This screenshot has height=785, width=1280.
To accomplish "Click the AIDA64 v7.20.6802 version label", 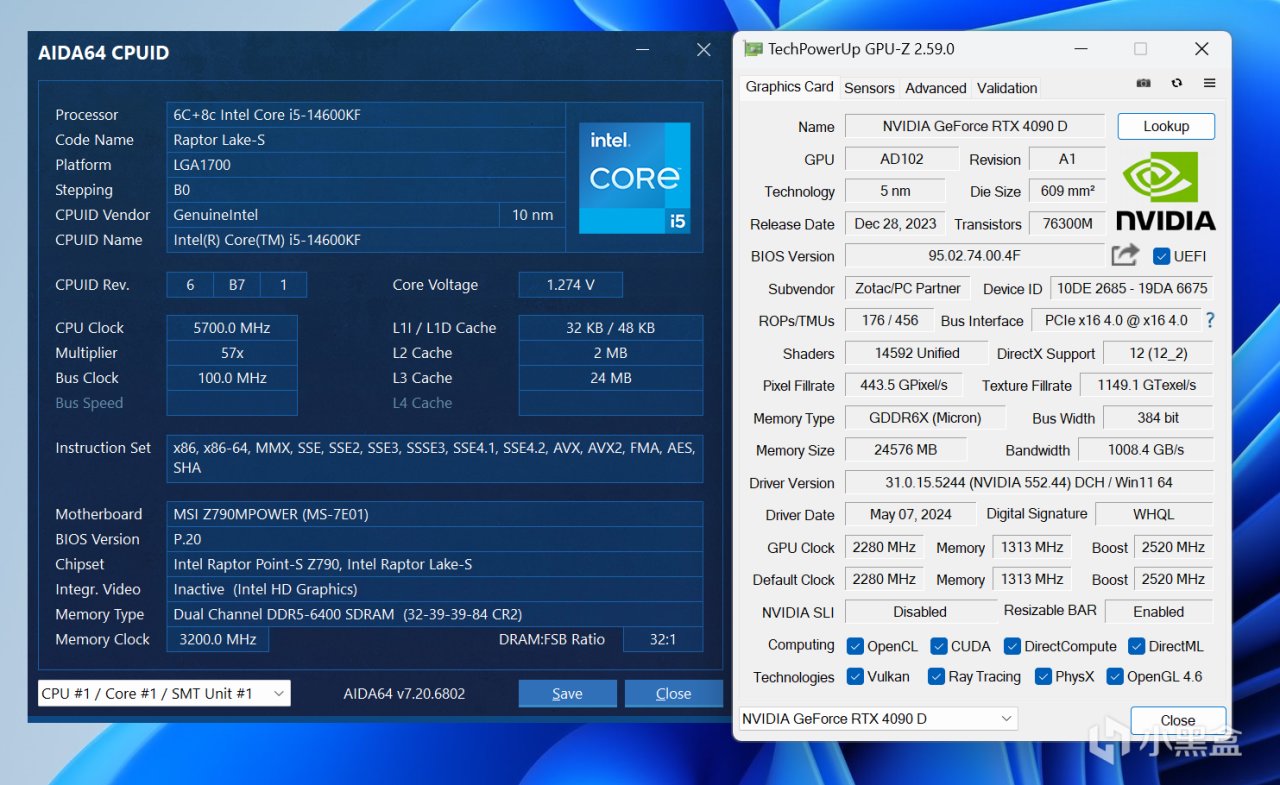I will 404,693.
